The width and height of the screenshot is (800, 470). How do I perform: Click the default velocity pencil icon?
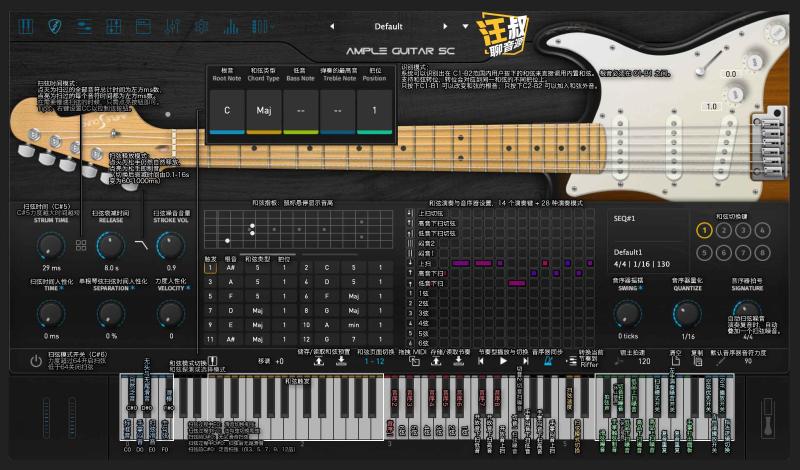720,361
